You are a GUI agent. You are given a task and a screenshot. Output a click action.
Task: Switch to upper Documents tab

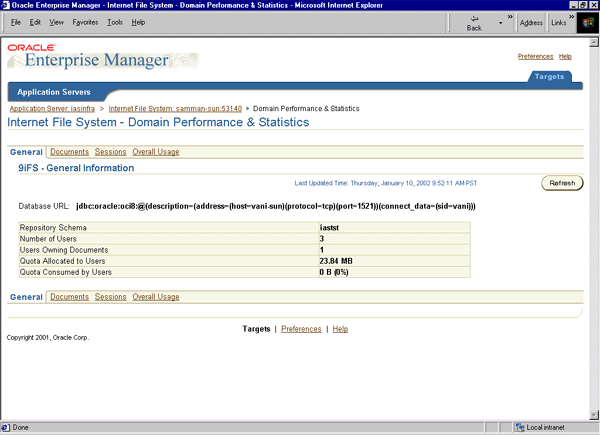pyautogui.click(x=69, y=152)
